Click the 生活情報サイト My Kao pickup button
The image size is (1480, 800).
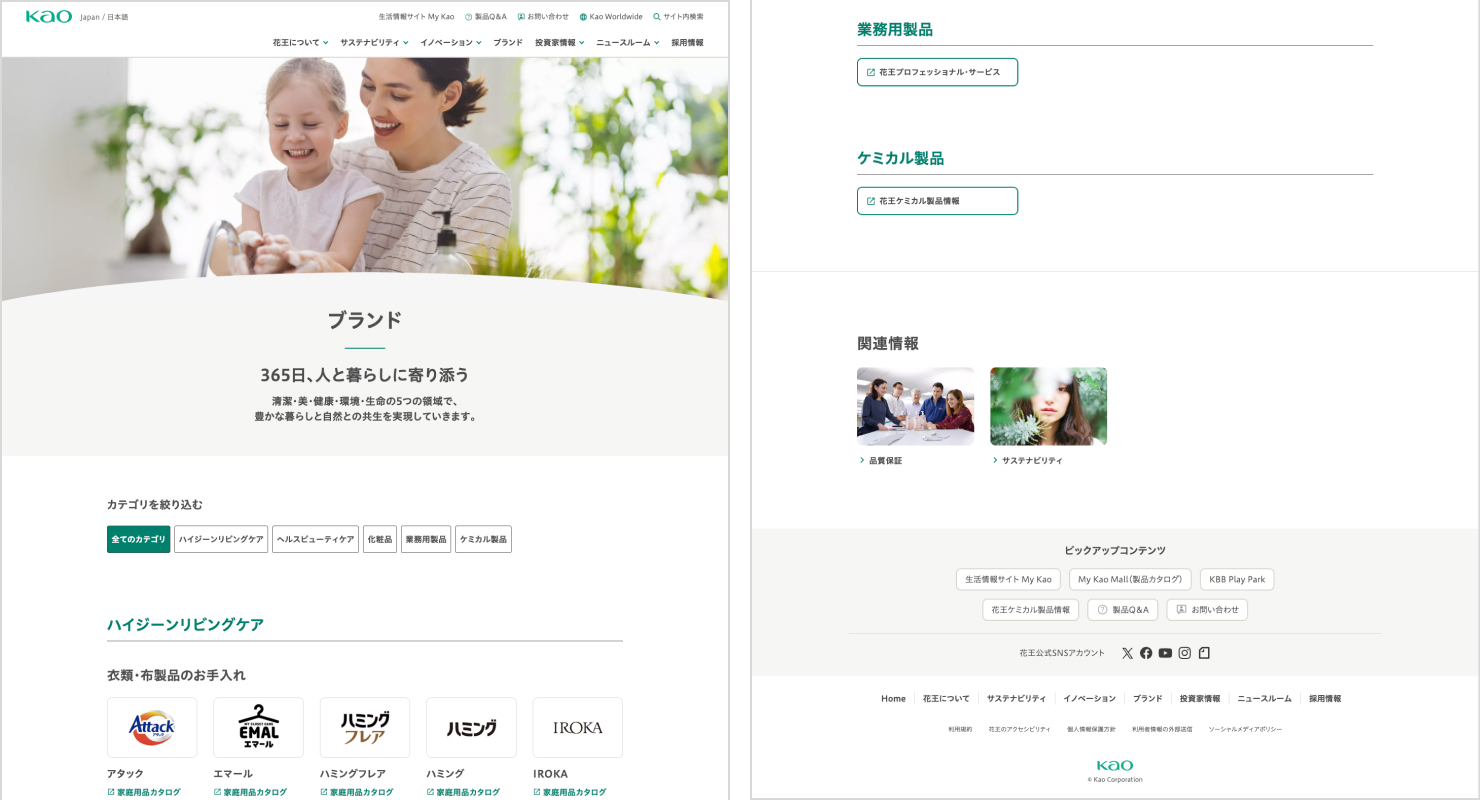click(x=1008, y=580)
